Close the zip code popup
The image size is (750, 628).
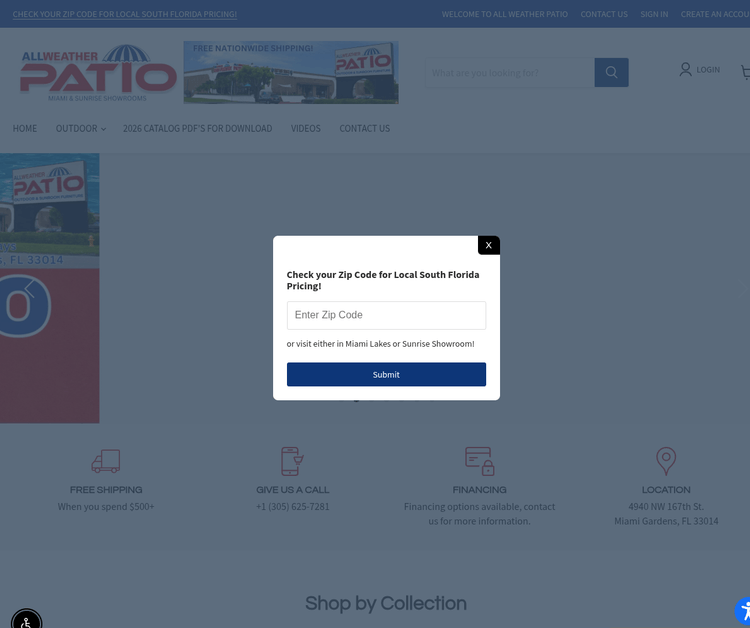(488, 245)
